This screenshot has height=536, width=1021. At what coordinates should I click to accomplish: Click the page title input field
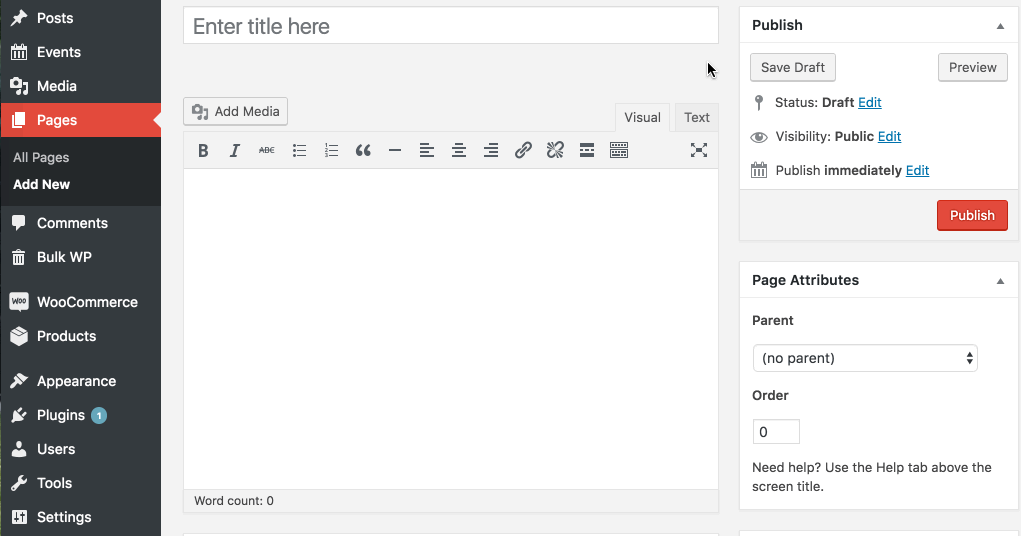click(x=450, y=27)
